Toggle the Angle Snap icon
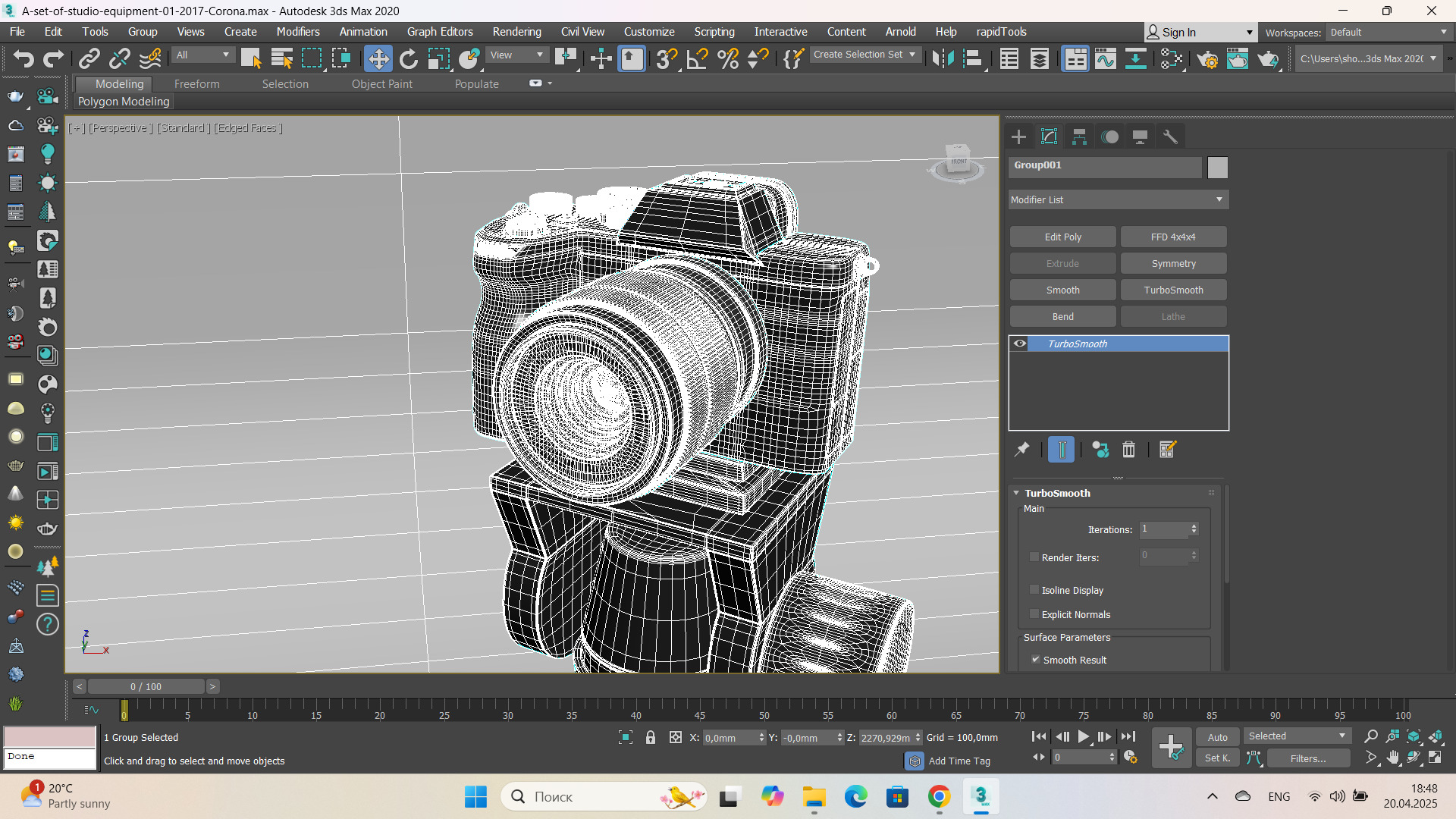 pos(697,58)
